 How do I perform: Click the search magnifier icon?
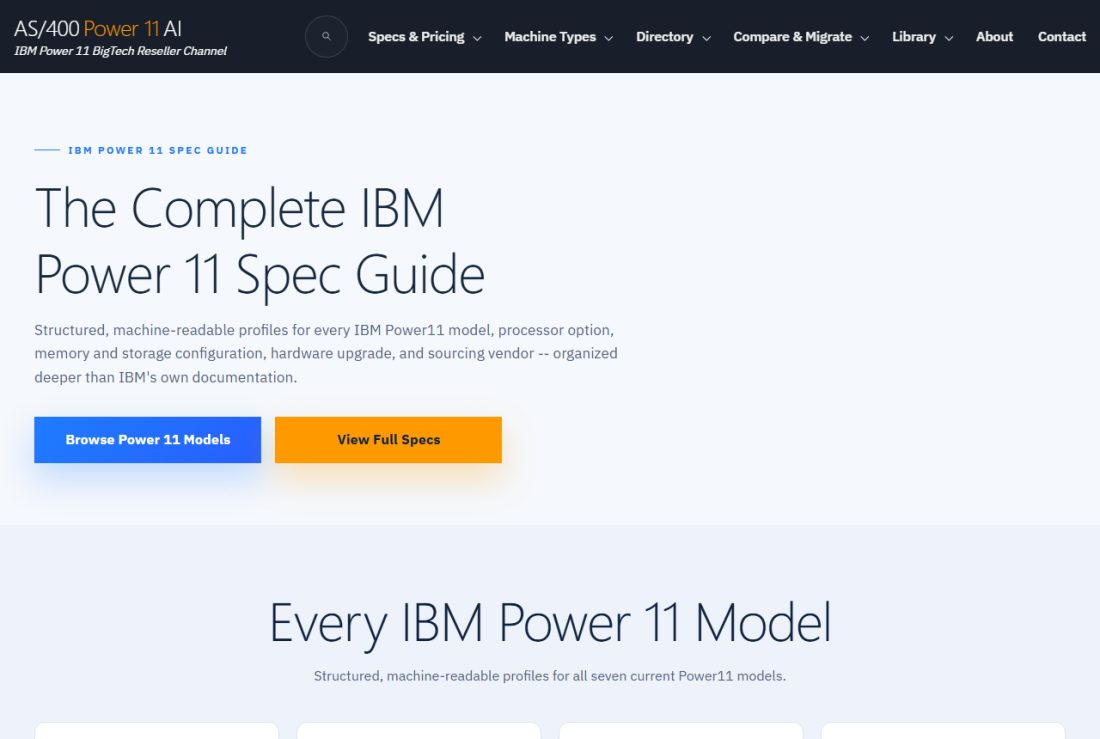tap(326, 36)
